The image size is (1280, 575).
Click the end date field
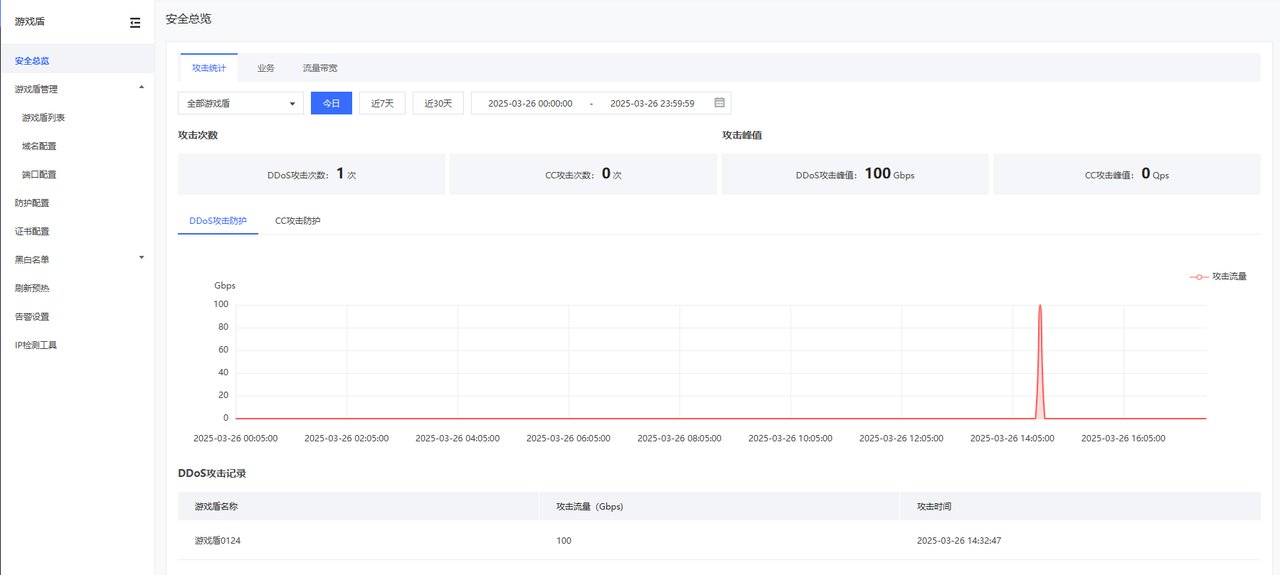pyautogui.click(x=652, y=103)
